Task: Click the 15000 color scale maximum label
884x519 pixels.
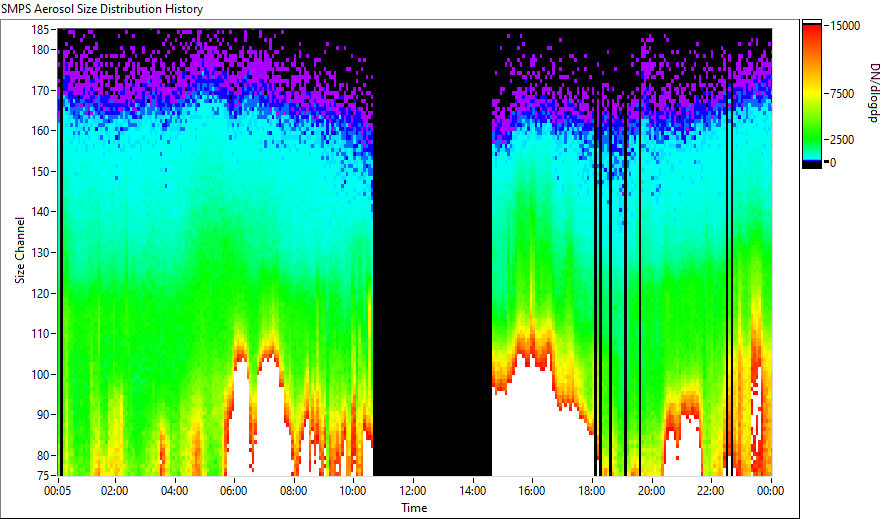Action: (x=845, y=26)
